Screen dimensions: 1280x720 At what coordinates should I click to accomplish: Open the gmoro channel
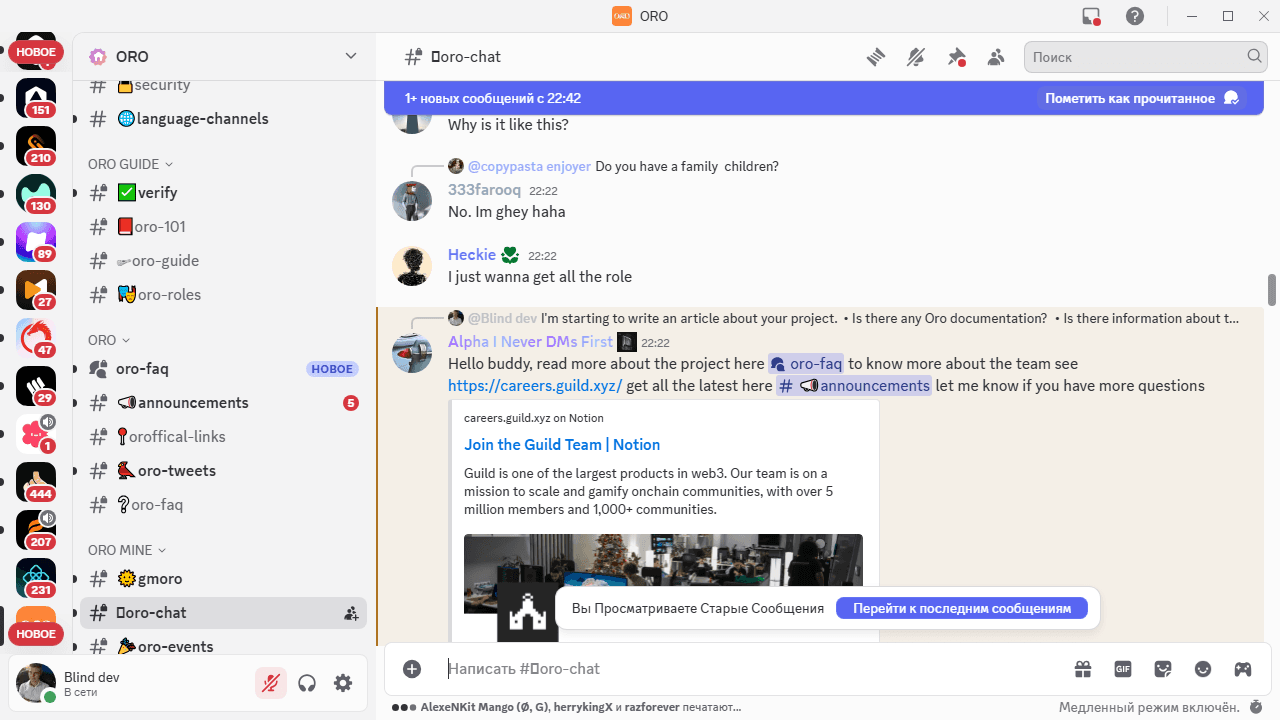coord(223,579)
